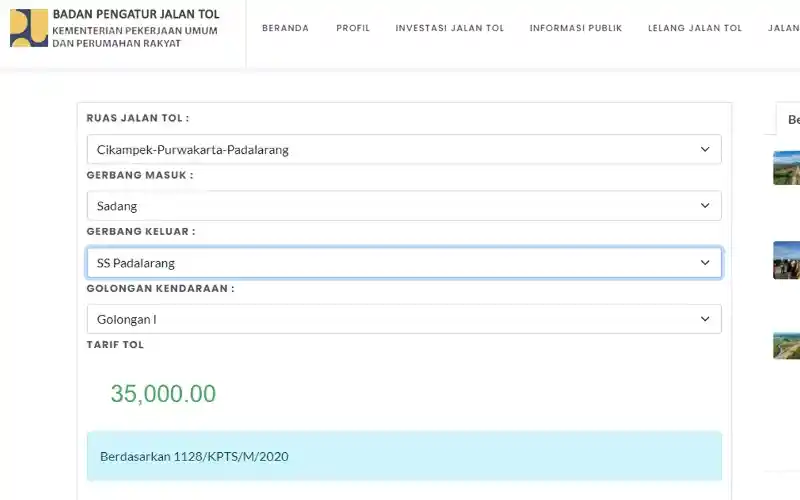The height and width of the screenshot is (500, 800).
Task: Click the Ruas Jalan Tol field label
Action: click(137, 118)
